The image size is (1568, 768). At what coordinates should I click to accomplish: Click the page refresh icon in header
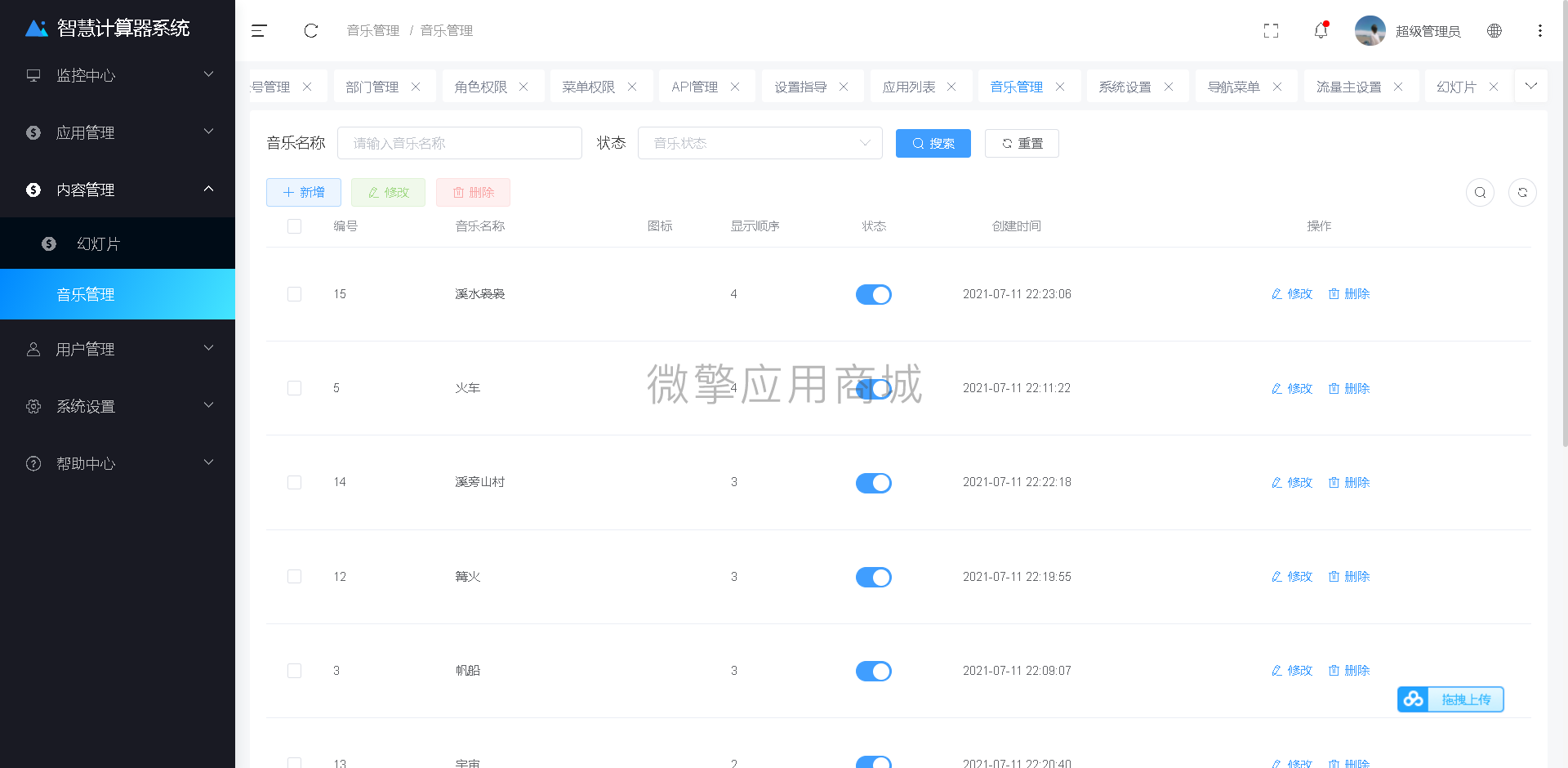pos(311,31)
